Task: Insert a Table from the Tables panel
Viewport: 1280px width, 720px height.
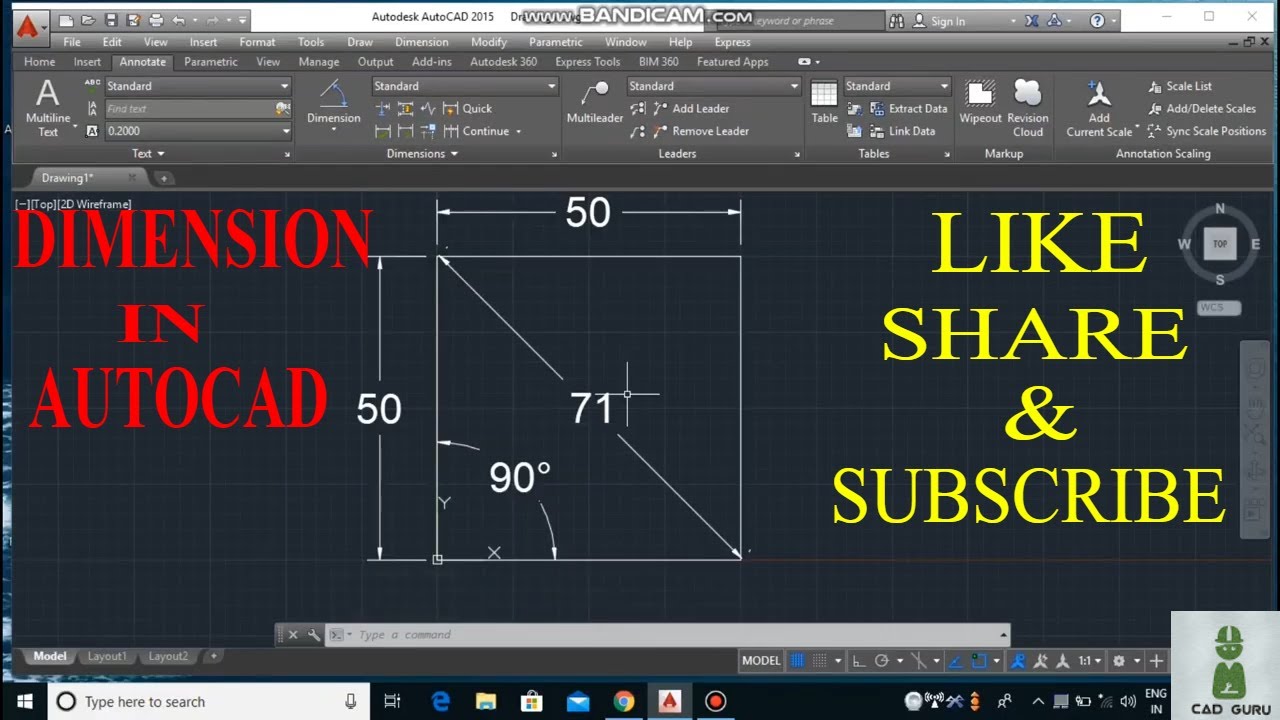Action: [x=824, y=102]
